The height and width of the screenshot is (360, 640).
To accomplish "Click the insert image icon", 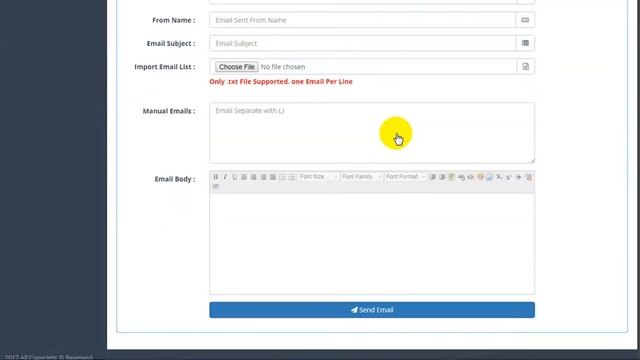I will [x=451, y=177].
